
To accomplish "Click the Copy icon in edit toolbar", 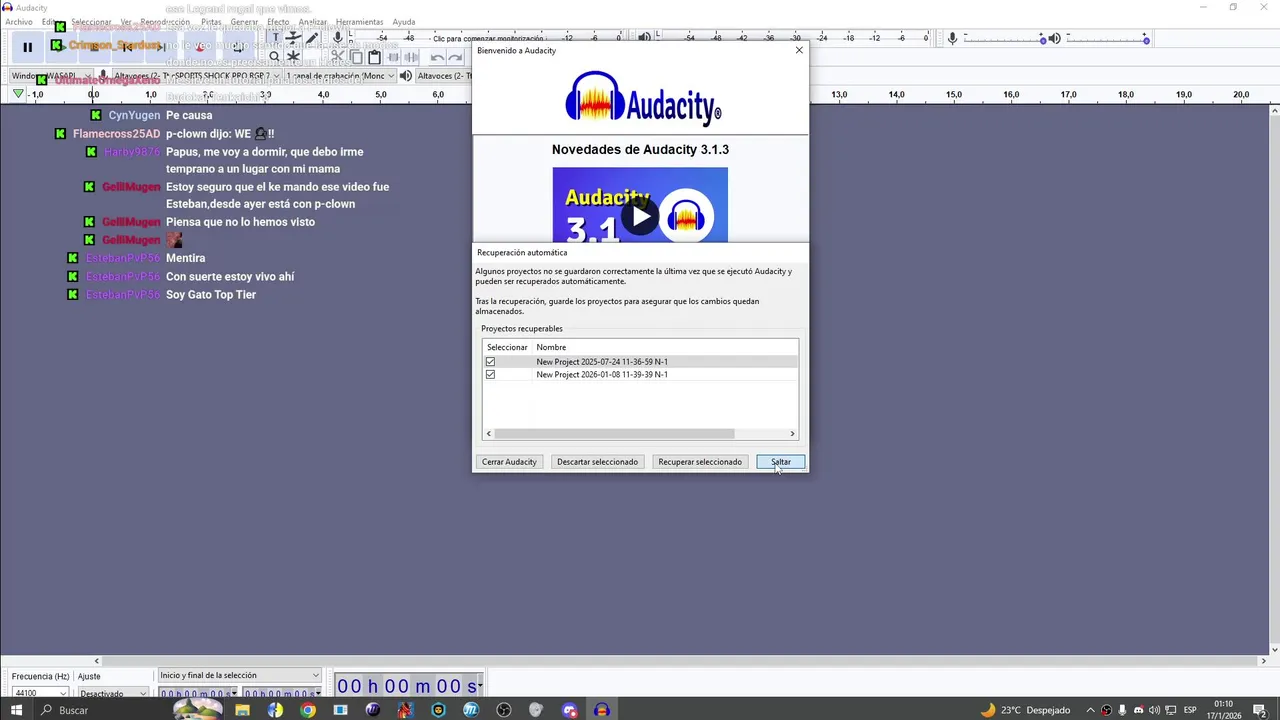I will tap(357, 57).
